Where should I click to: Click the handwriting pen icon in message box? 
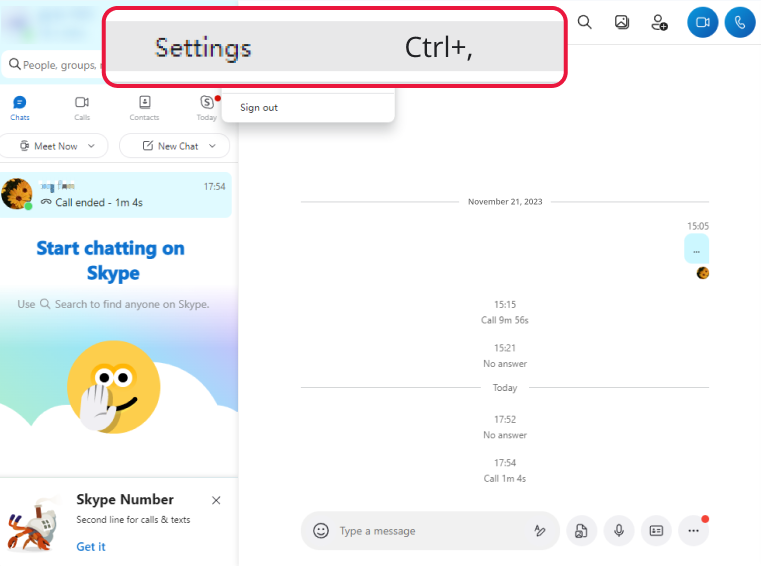pyautogui.click(x=540, y=531)
